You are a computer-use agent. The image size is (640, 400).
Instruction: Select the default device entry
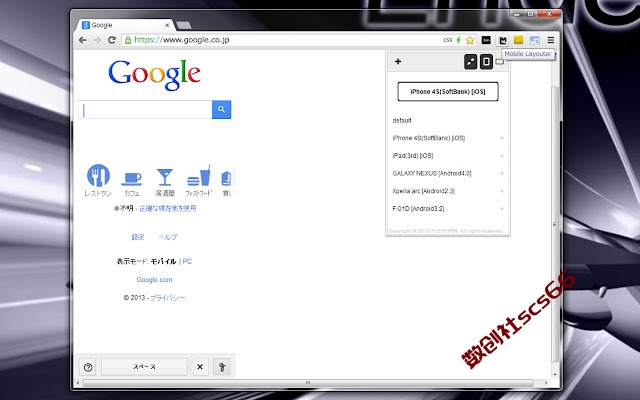[x=402, y=120]
